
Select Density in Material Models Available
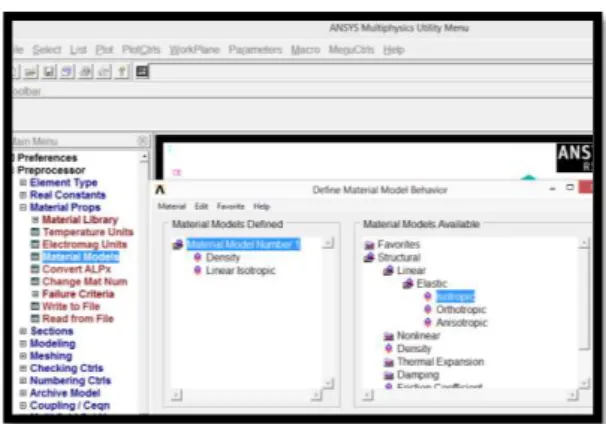click(x=414, y=349)
